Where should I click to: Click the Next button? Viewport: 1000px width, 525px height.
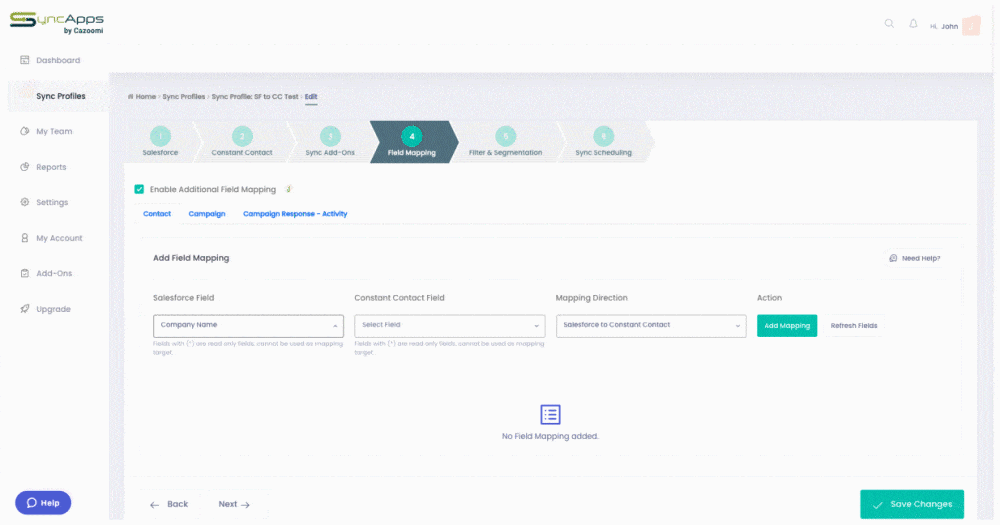[234, 504]
